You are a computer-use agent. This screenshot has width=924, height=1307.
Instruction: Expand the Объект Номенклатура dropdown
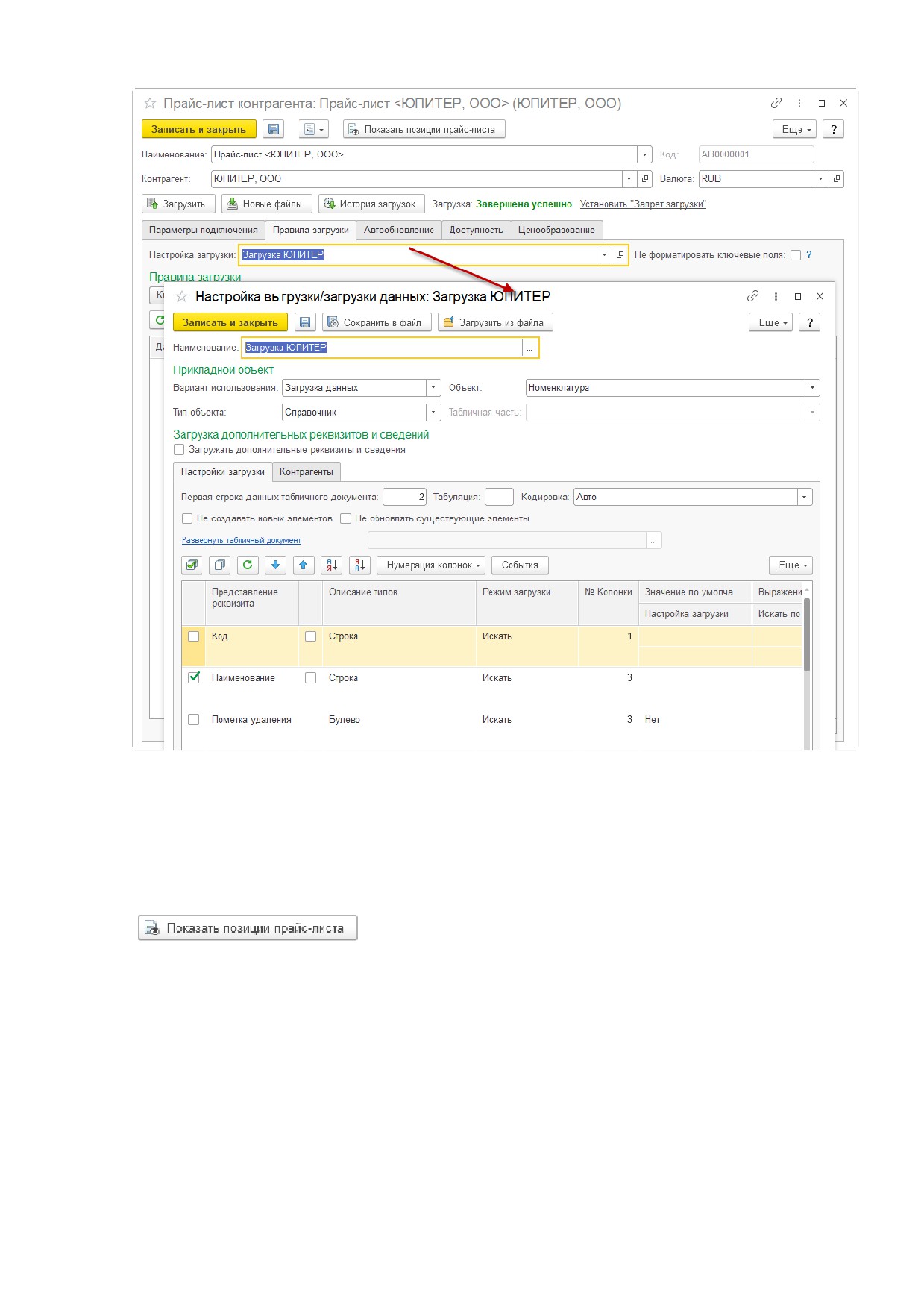pos(812,388)
